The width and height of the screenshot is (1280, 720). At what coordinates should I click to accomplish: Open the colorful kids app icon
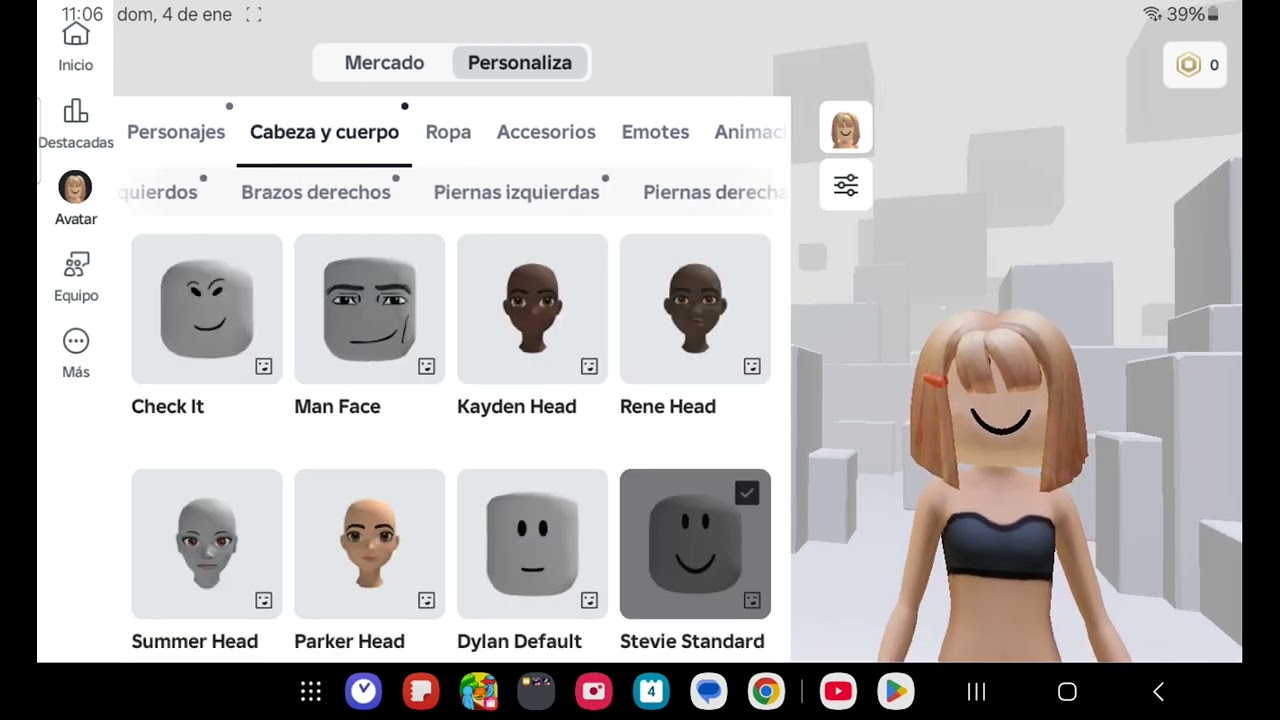click(x=479, y=691)
